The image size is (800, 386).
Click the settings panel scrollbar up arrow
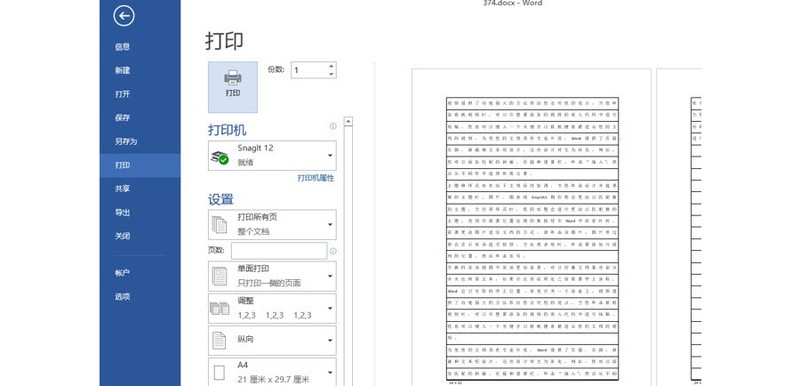point(348,121)
